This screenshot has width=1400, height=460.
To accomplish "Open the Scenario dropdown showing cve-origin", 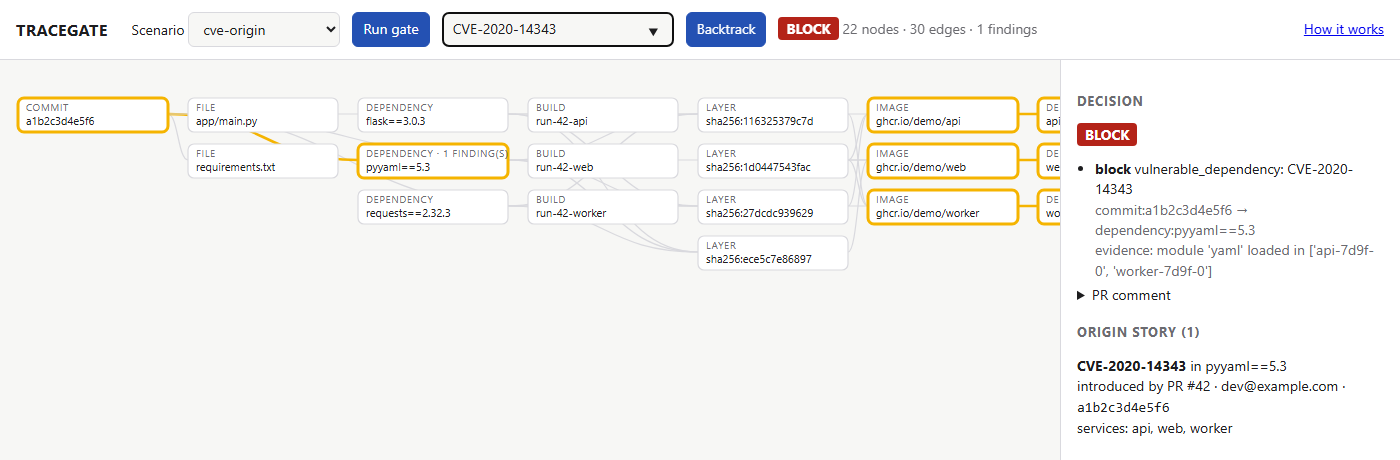I will click(x=264, y=30).
